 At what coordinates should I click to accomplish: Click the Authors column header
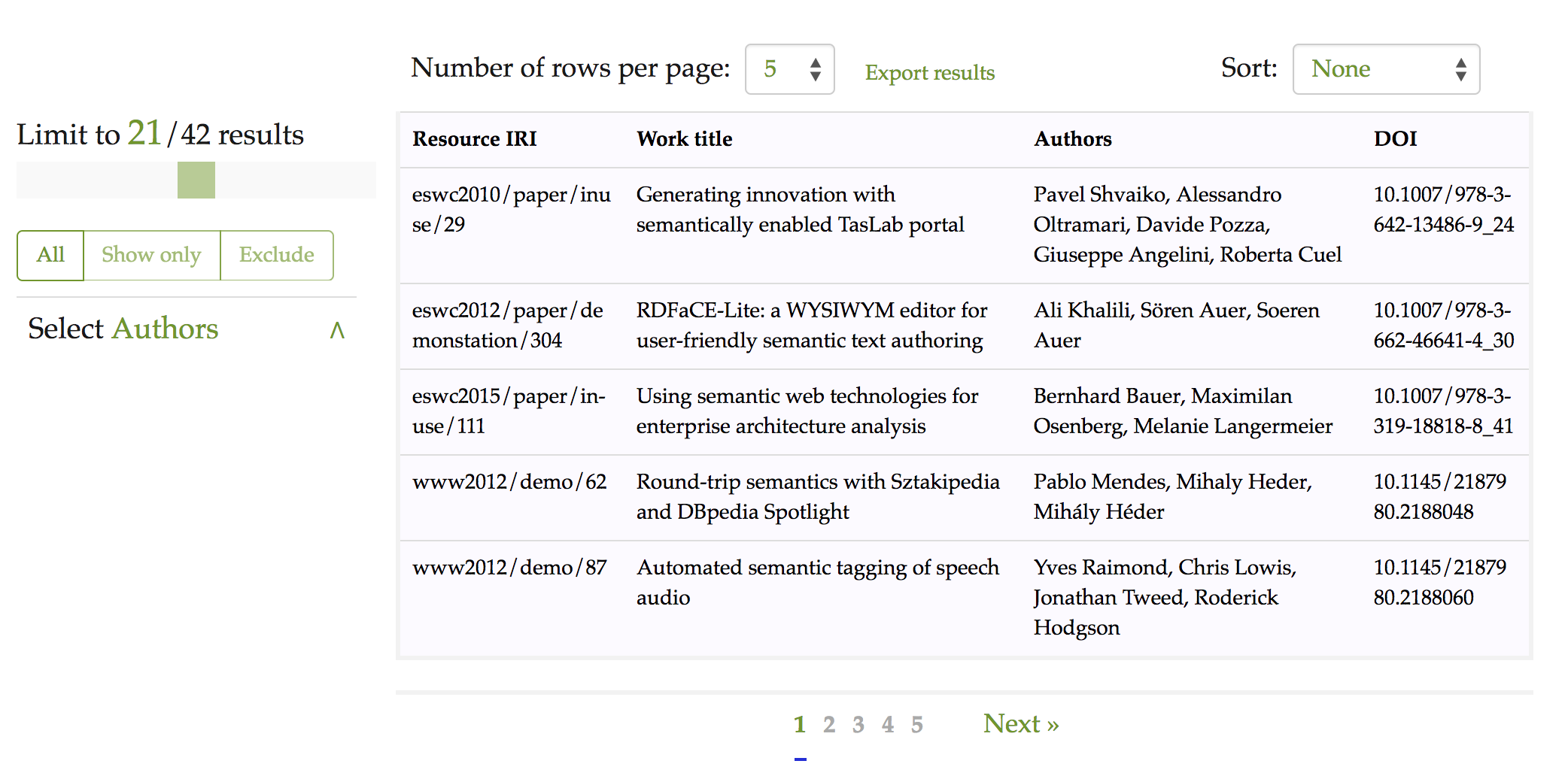click(1072, 139)
